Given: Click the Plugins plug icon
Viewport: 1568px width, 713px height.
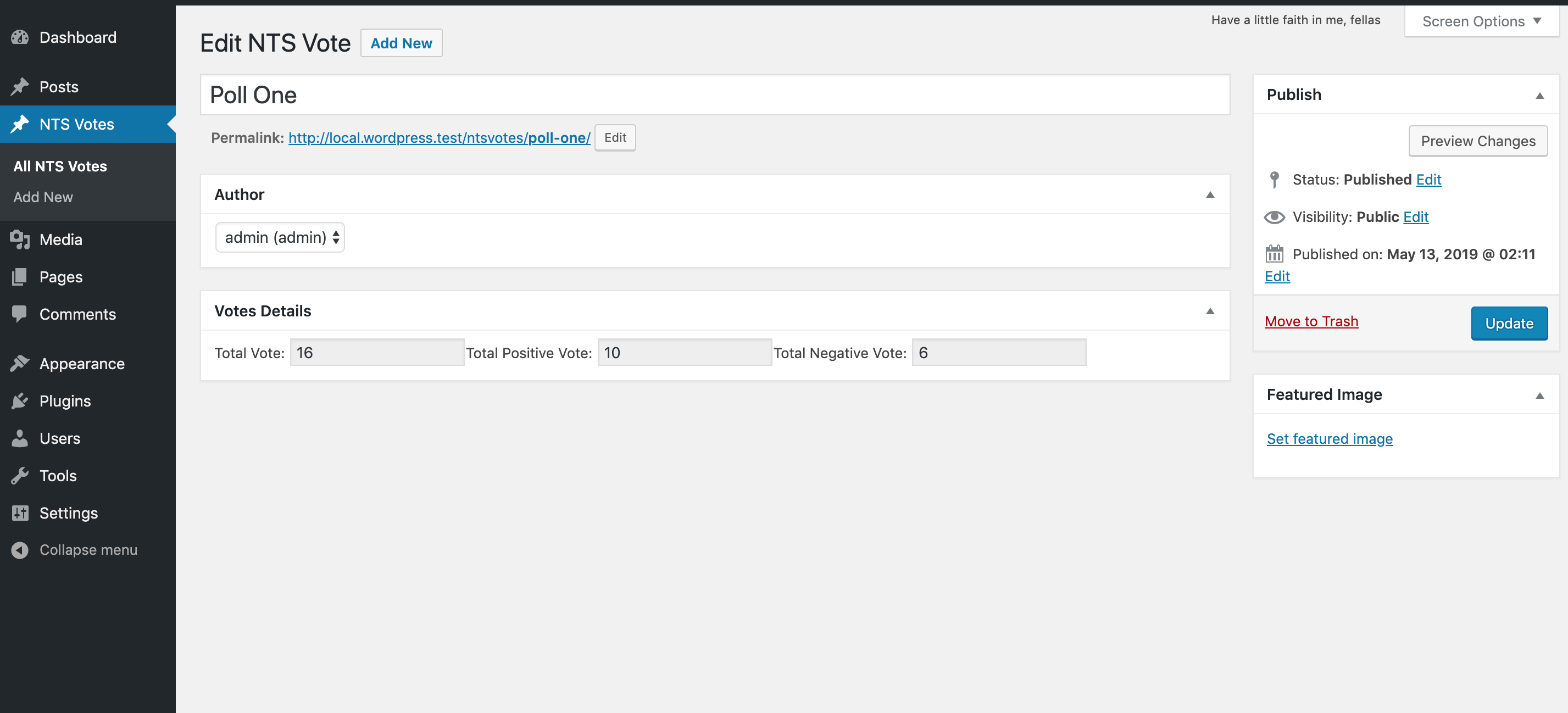Looking at the screenshot, I should 19,401.
